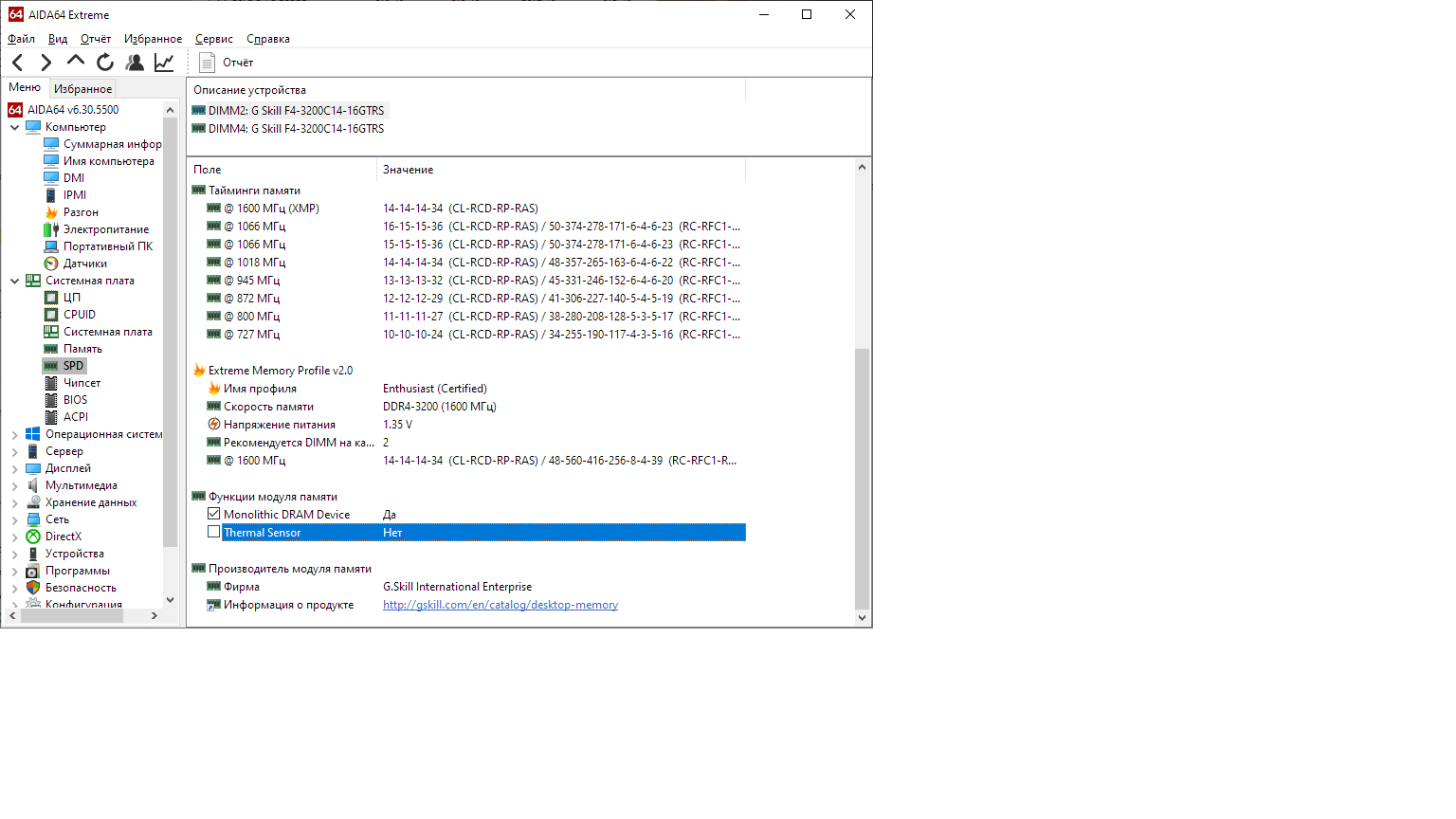The image size is (1456, 819).
Task: Go back using the left arrow toolbar icon
Action: point(18,63)
